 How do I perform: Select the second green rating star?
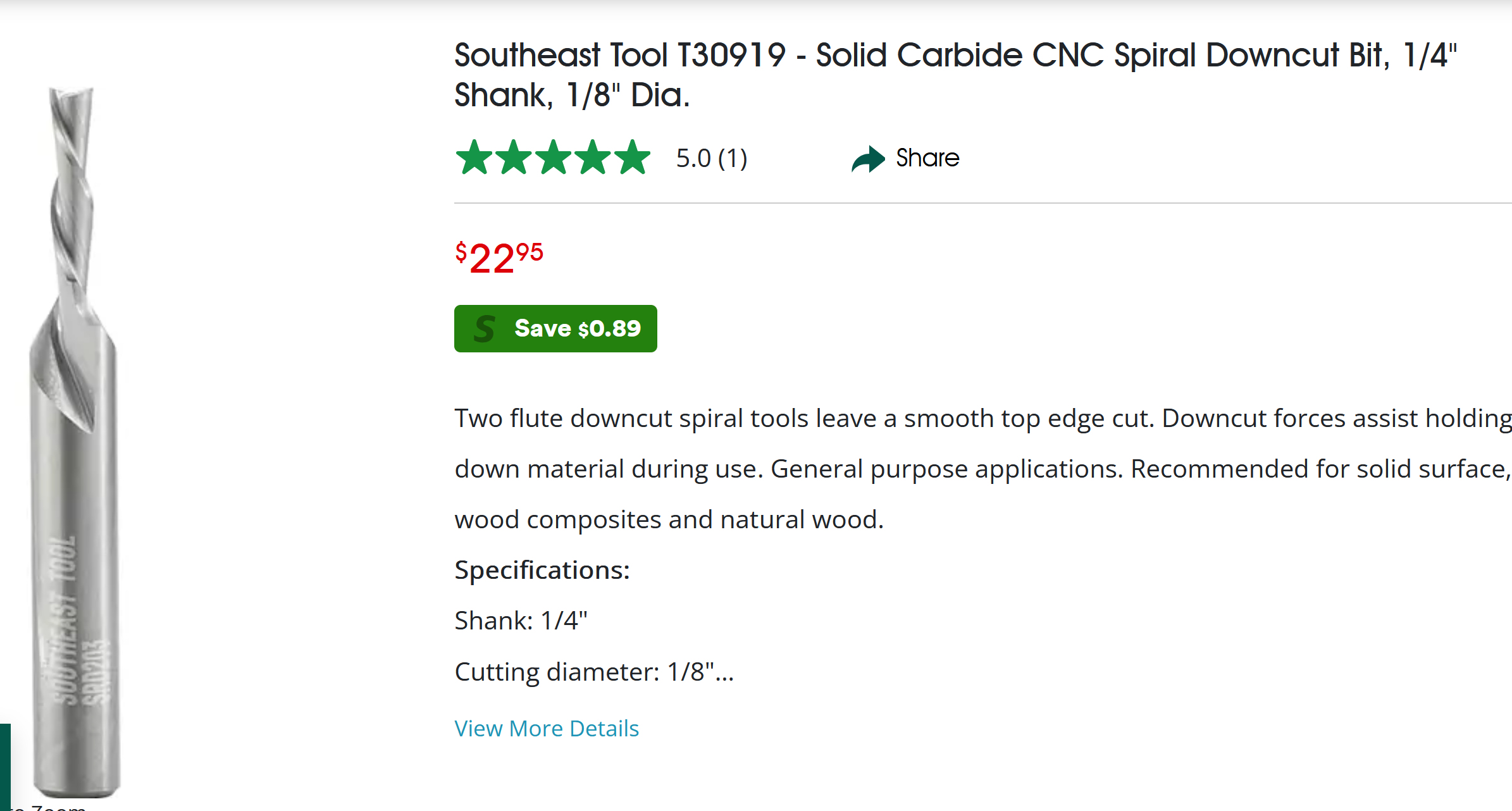pos(514,157)
